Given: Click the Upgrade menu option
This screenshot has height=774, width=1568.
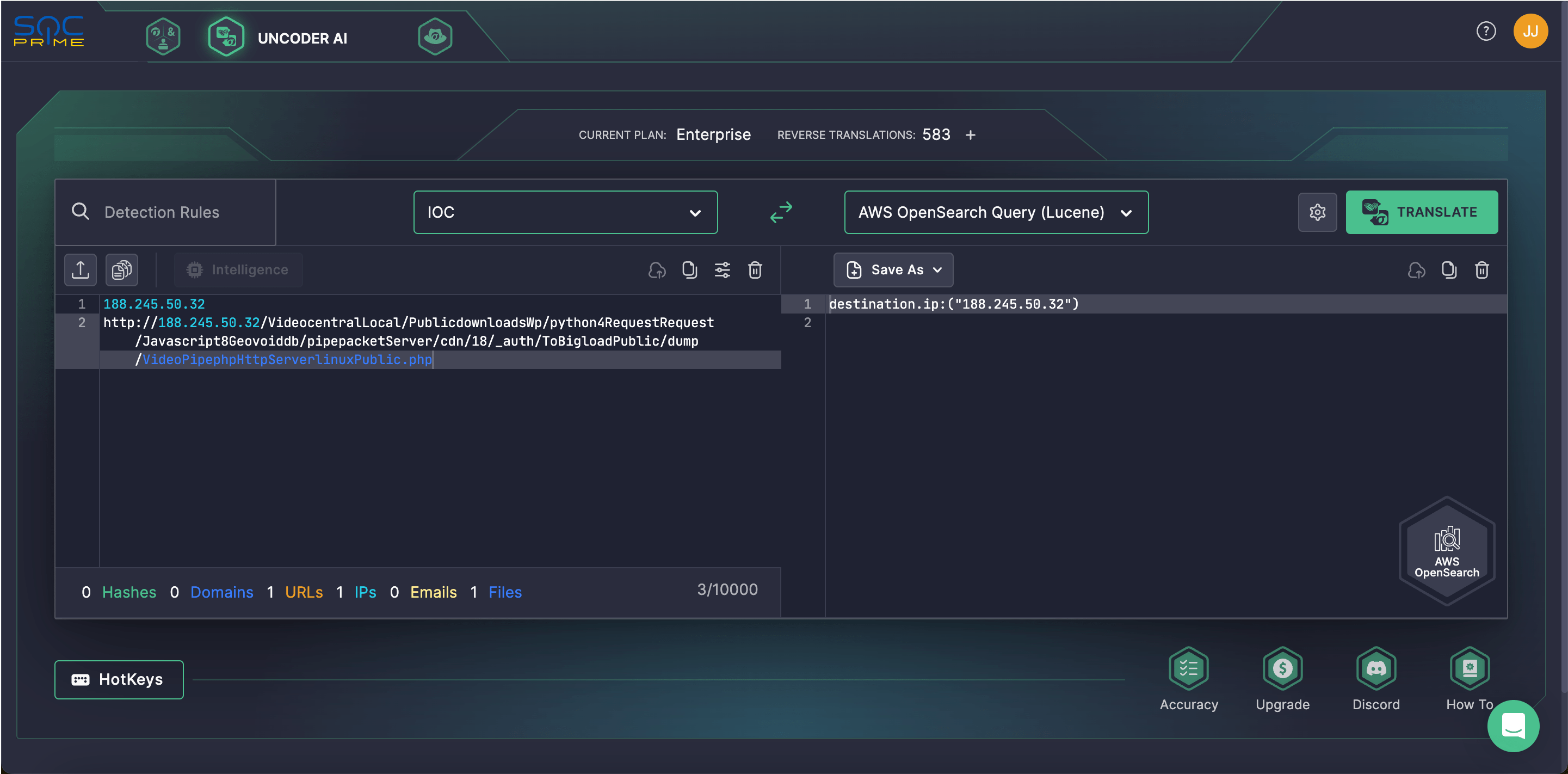Looking at the screenshot, I should 1282,683.
